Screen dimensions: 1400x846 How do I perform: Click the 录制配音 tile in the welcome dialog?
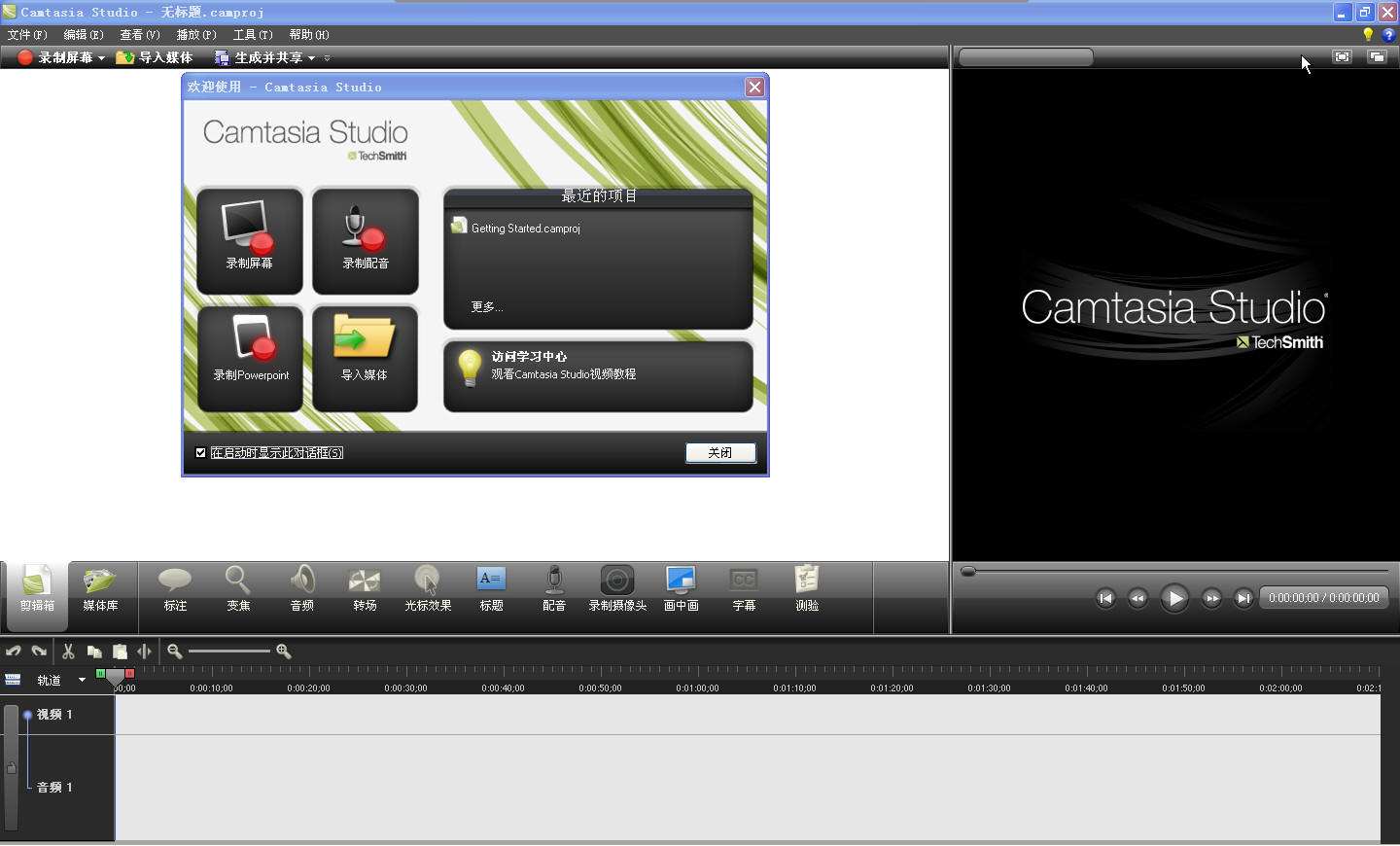366,240
